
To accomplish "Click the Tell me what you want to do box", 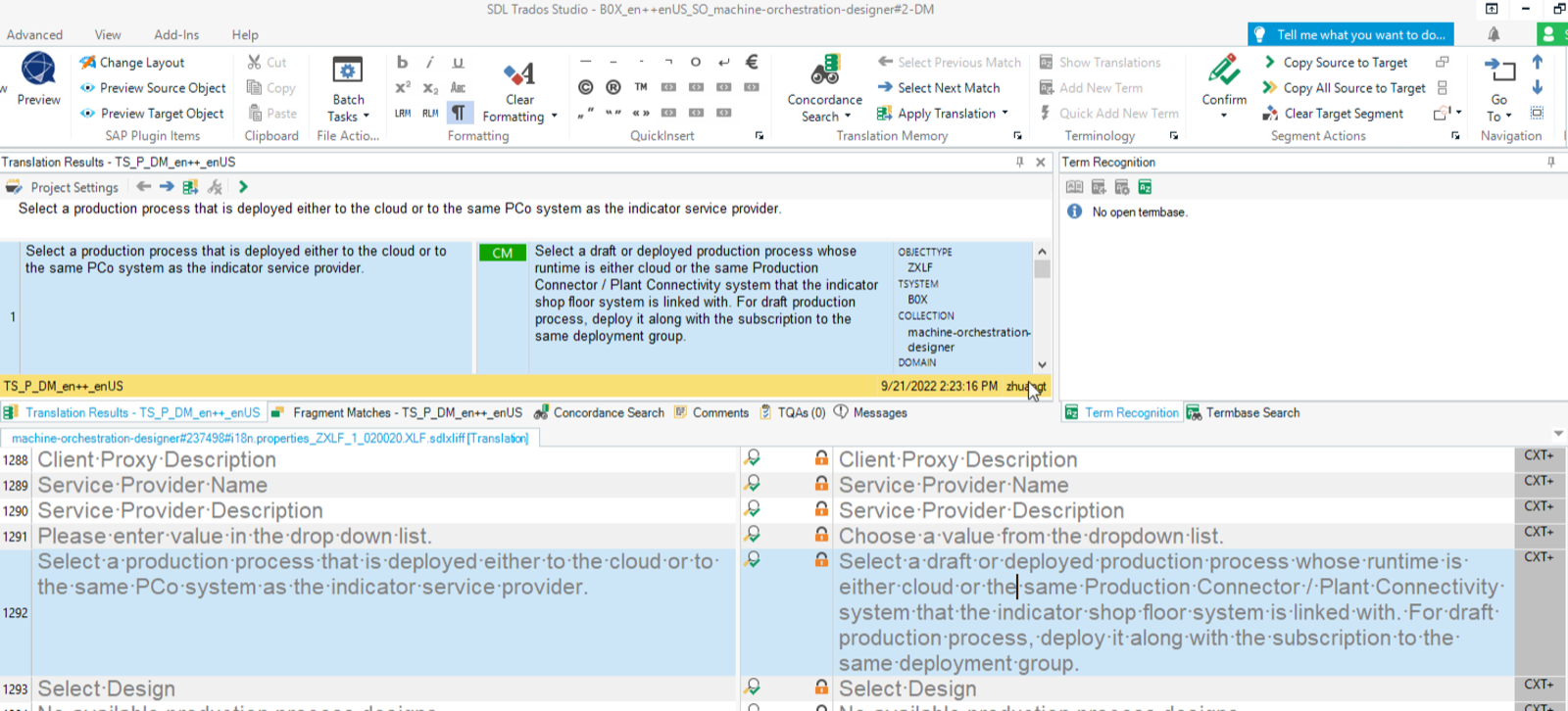I will tap(1350, 34).
